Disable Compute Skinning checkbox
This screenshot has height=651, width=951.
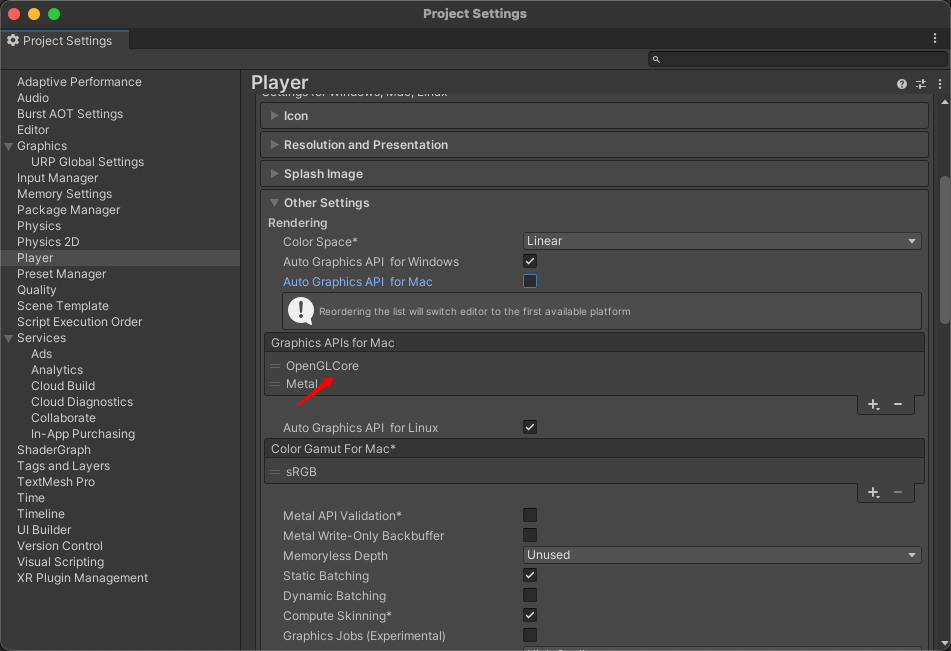tap(530, 615)
